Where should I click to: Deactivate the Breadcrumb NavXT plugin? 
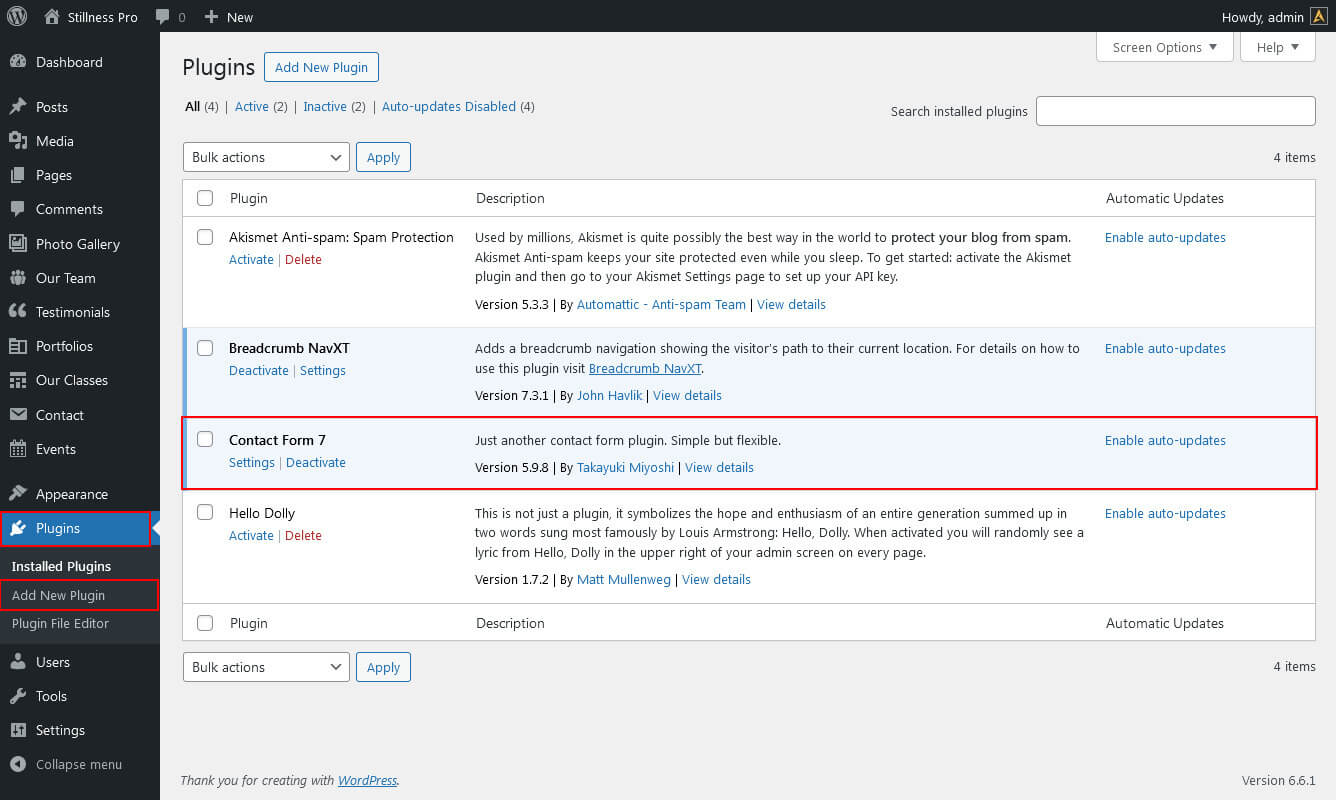click(259, 370)
